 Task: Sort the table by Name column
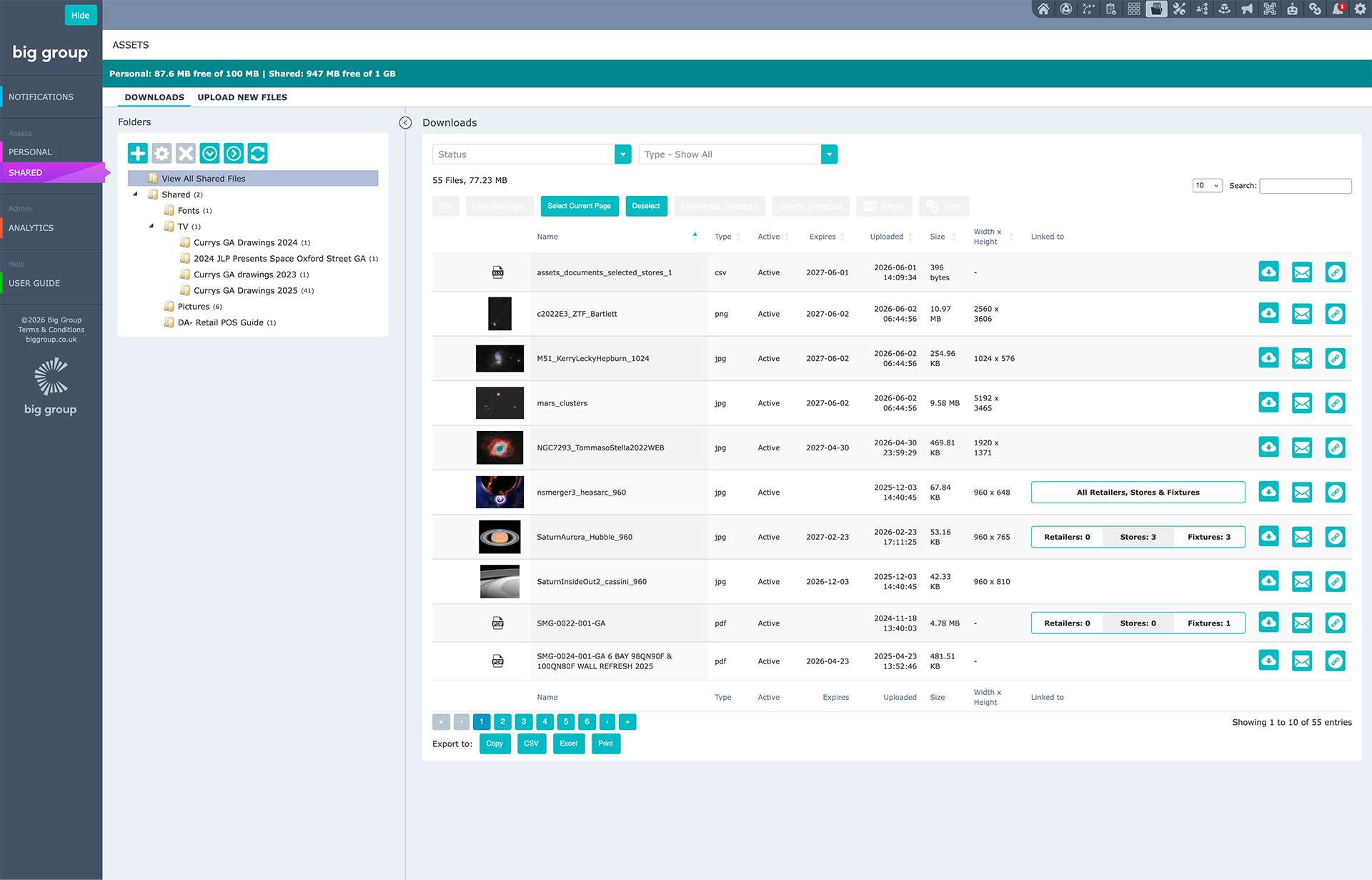pyautogui.click(x=547, y=237)
